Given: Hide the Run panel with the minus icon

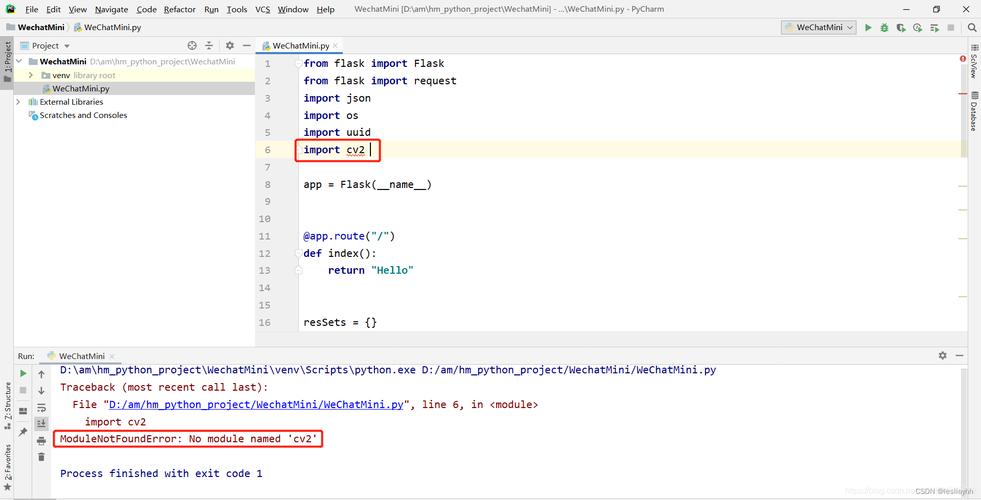Looking at the screenshot, I should [960, 355].
